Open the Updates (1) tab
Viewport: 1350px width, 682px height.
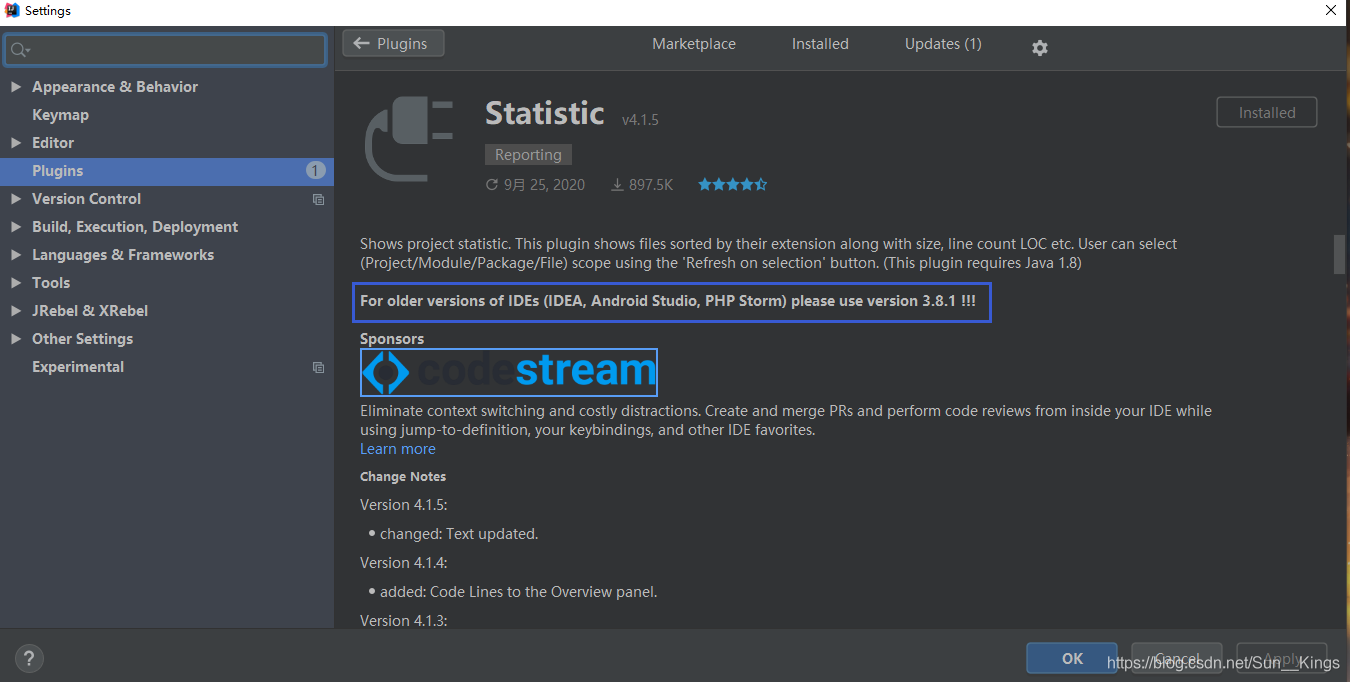click(x=942, y=44)
